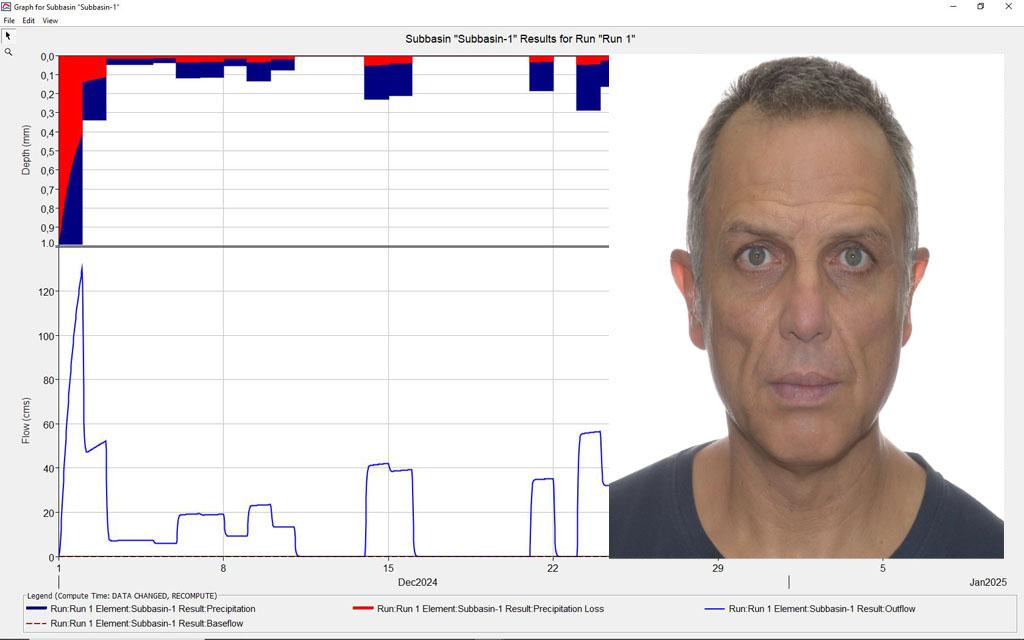
Task: Click the 'Dec2024' month label
Action: click(x=418, y=583)
